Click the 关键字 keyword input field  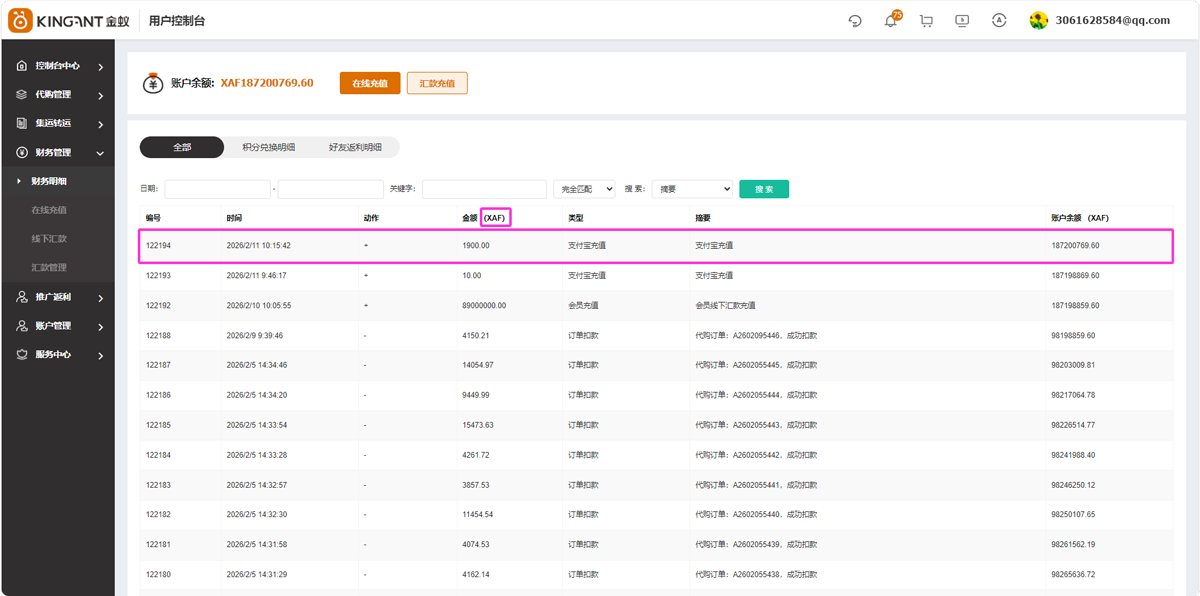pyautogui.click(x=484, y=189)
